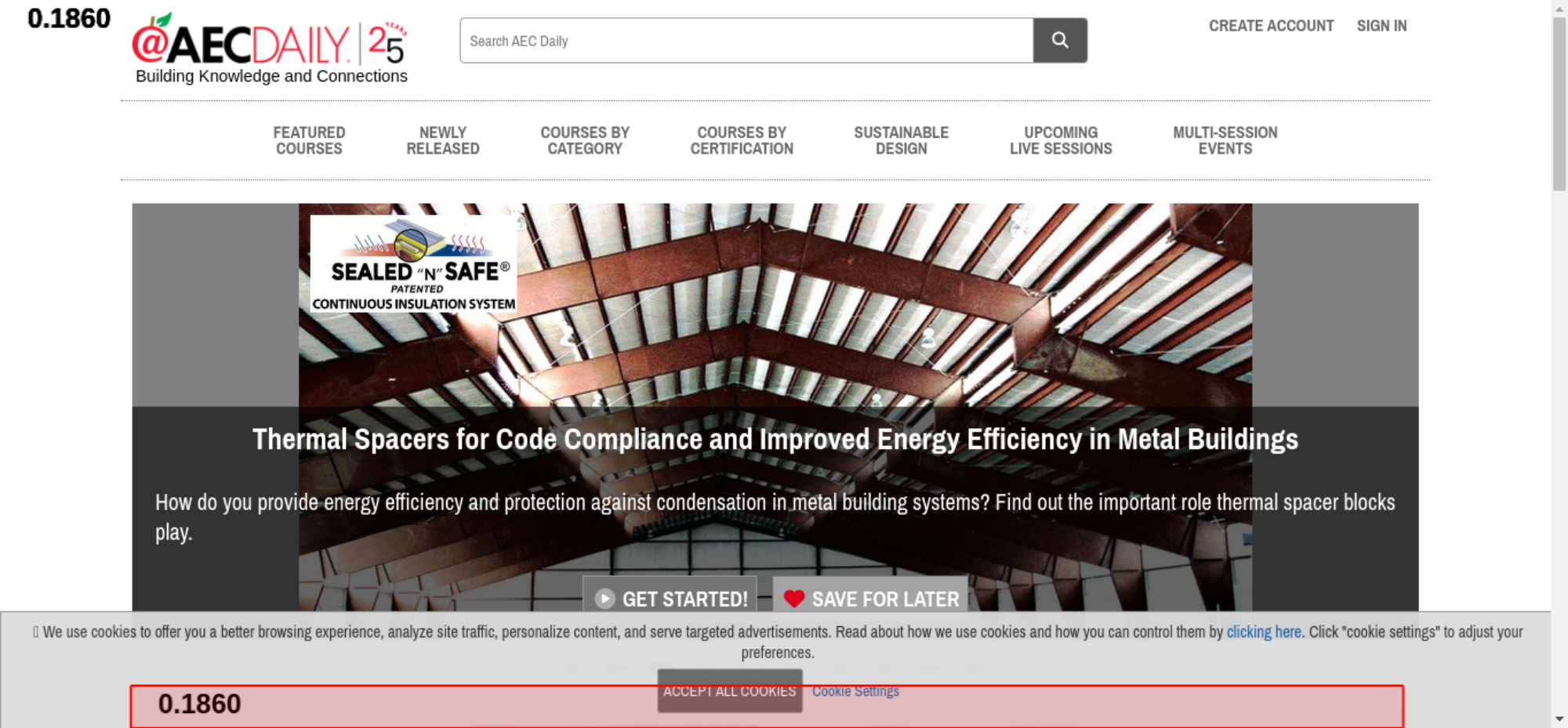1568x728 pixels.
Task: Focus the Search AEC Daily field
Action: [x=746, y=41]
